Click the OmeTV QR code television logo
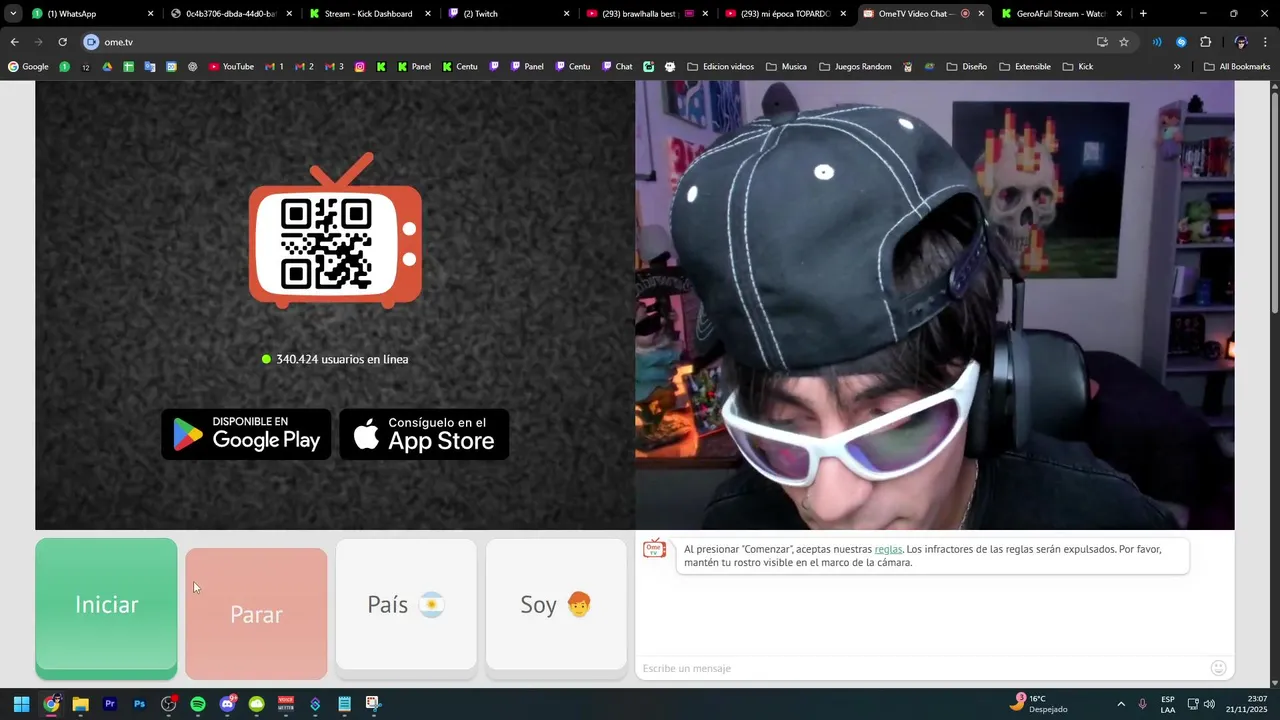The height and width of the screenshot is (720, 1280). 335,232
